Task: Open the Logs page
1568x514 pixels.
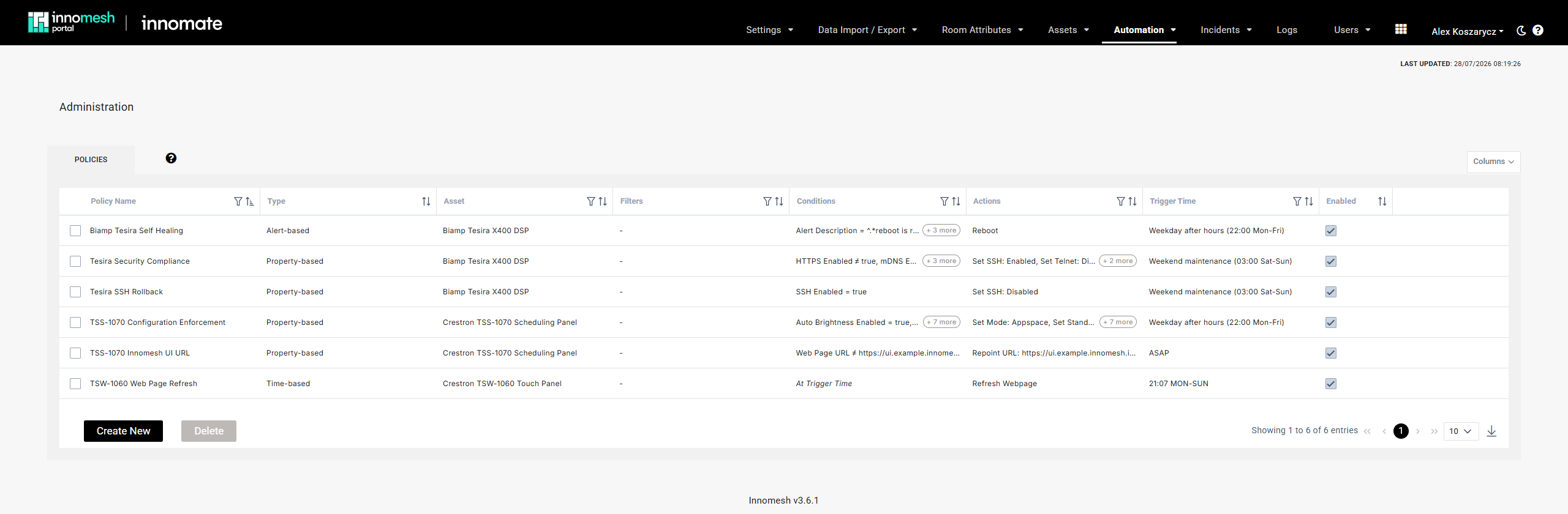Action: (1287, 30)
